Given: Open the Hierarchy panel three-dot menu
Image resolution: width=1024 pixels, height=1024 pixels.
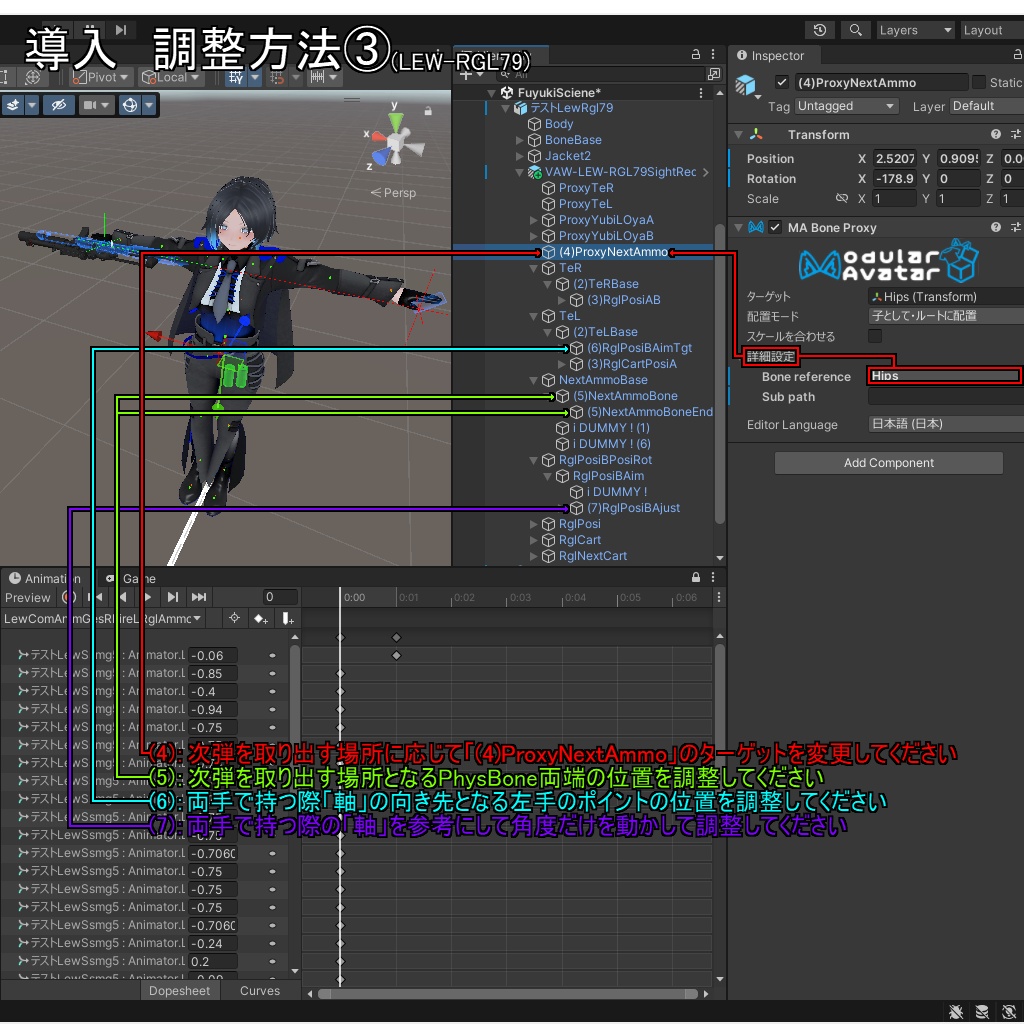Looking at the screenshot, I should click(713, 54).
